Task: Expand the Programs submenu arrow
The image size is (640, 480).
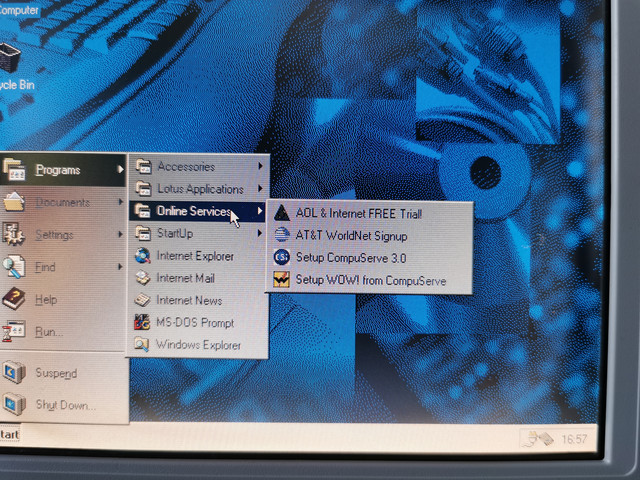Action: click(120, 169)
